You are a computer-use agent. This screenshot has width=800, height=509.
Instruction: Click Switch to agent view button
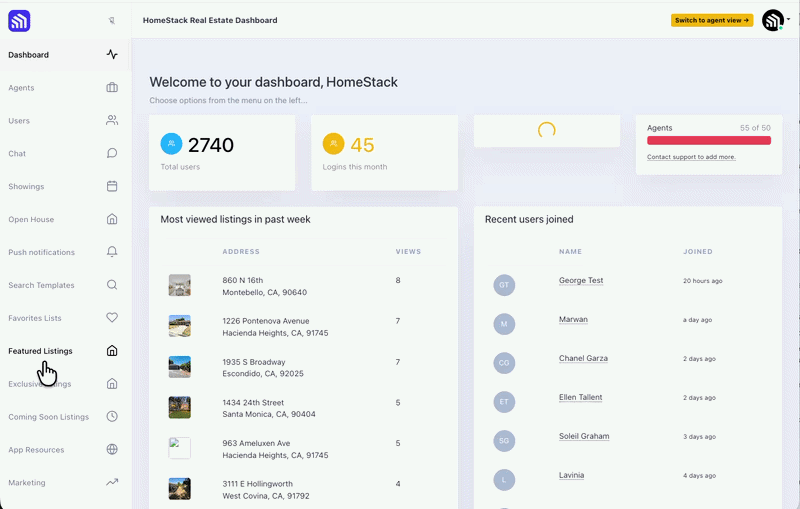coord(712,20)
